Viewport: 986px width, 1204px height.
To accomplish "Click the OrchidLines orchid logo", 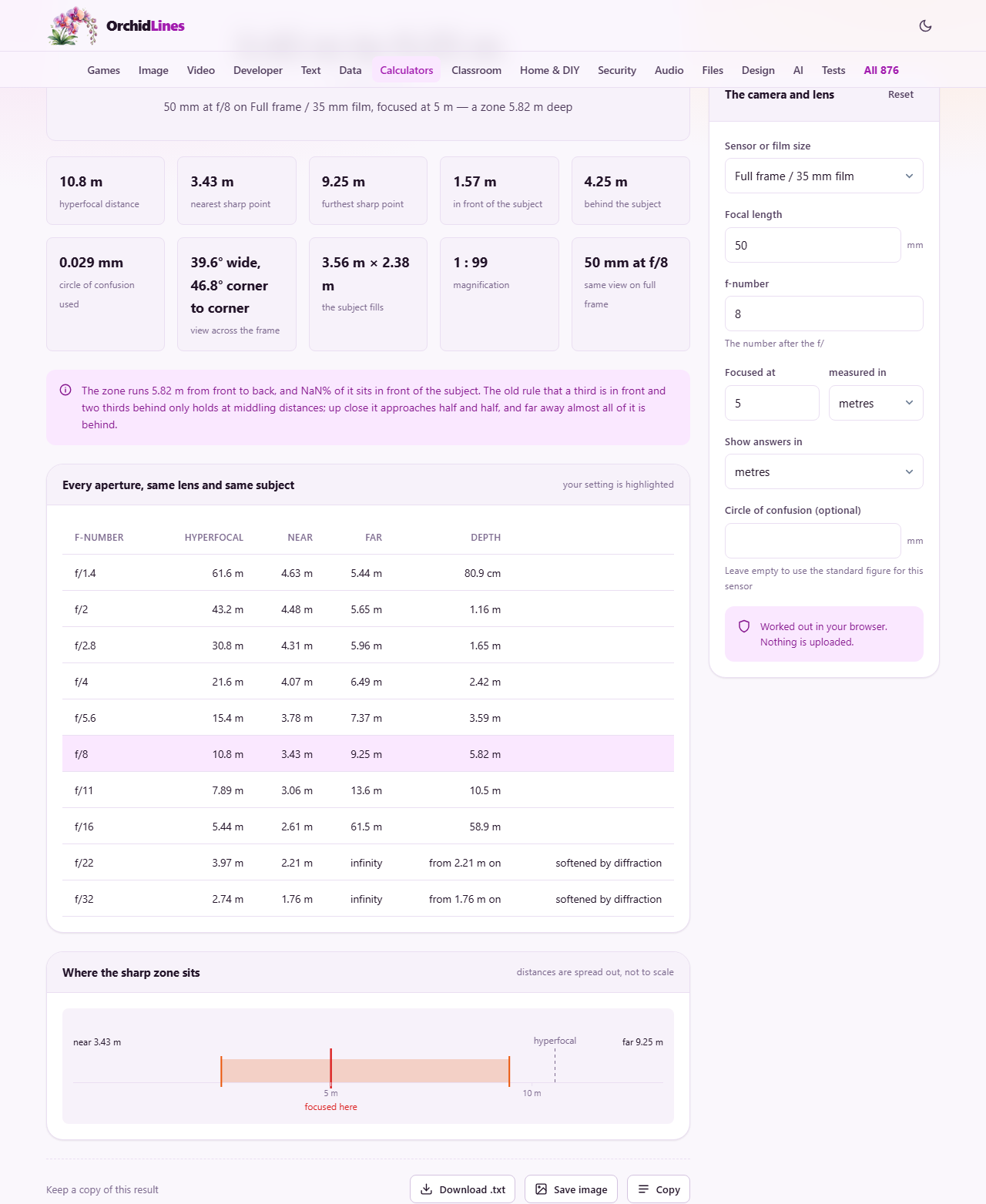I will pyautogui.click(x=73, y=25).
